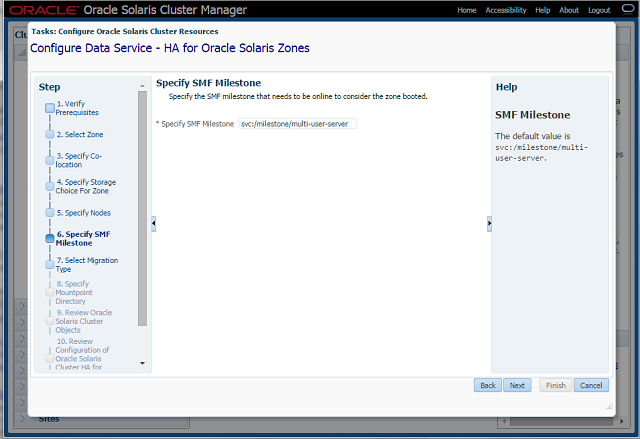640x439 pixels.
Task: Click the Specify Nodes step icon
Action: 49,212
